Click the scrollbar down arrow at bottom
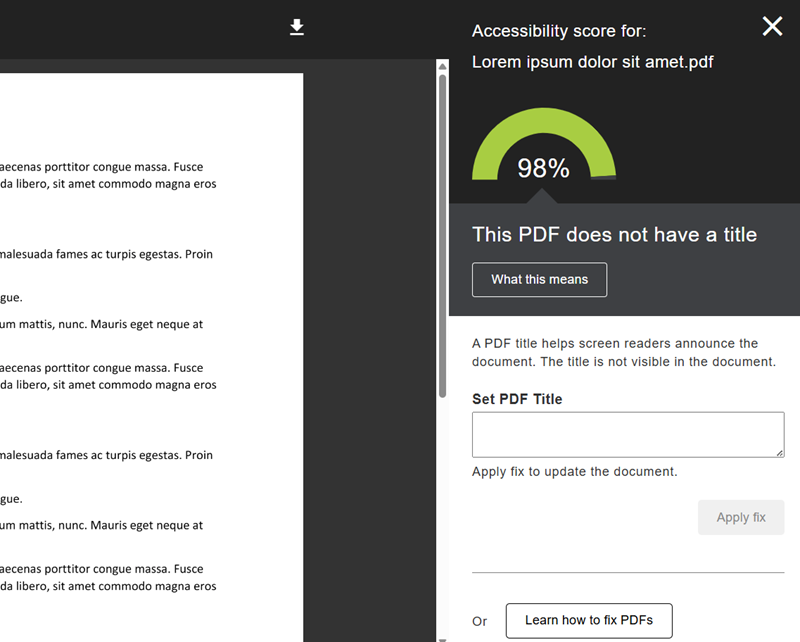The image size is (800, 642). 442,636
